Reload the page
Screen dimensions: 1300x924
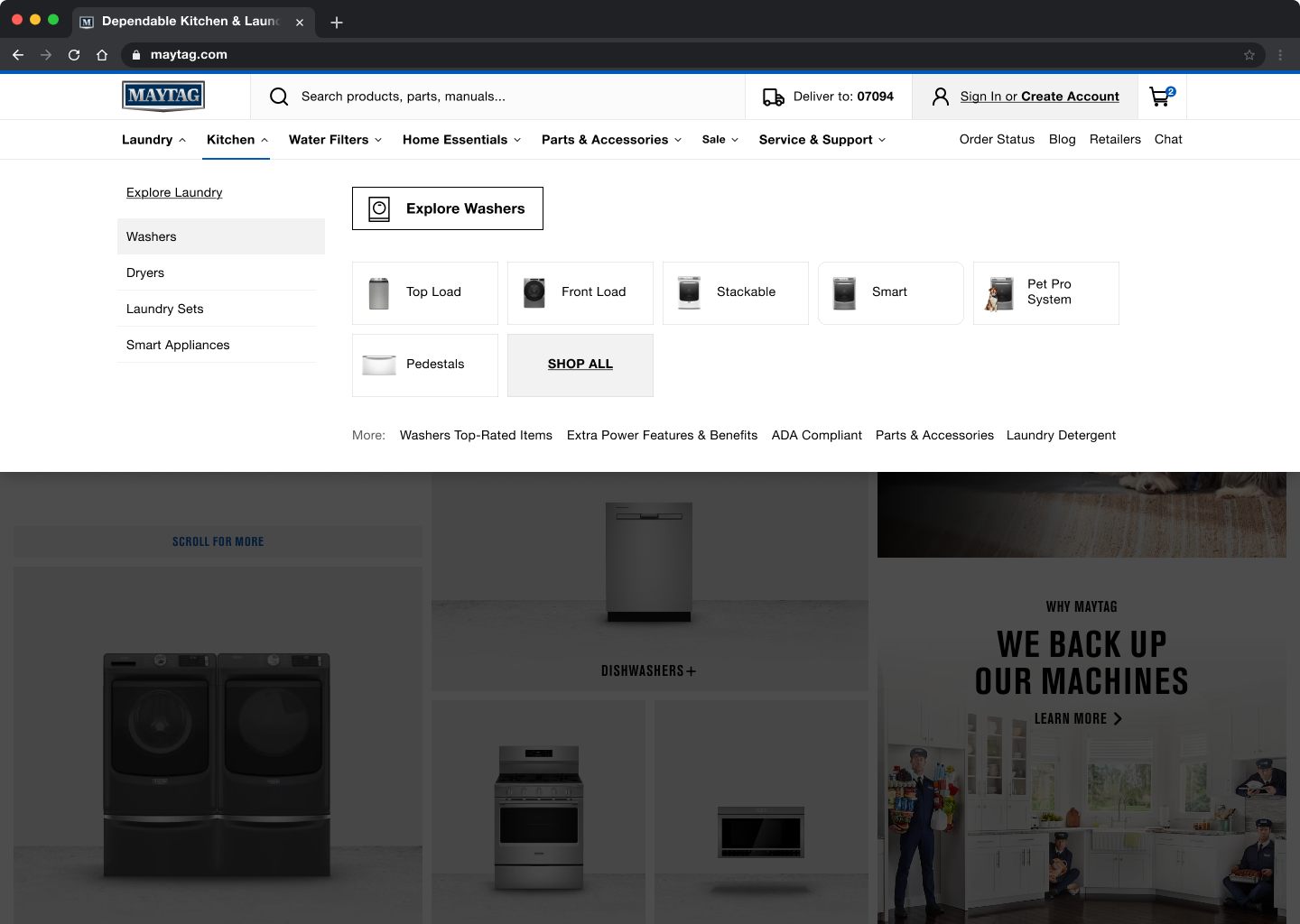tap(74, 55)
